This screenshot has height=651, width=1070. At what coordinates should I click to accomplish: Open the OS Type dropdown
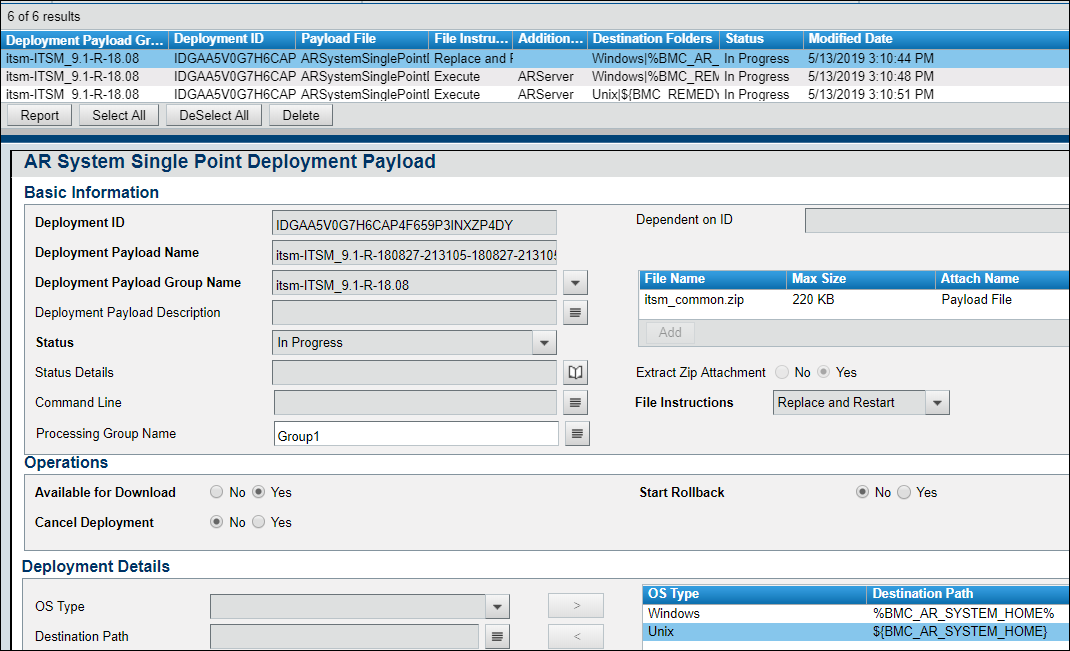[497, 607]
